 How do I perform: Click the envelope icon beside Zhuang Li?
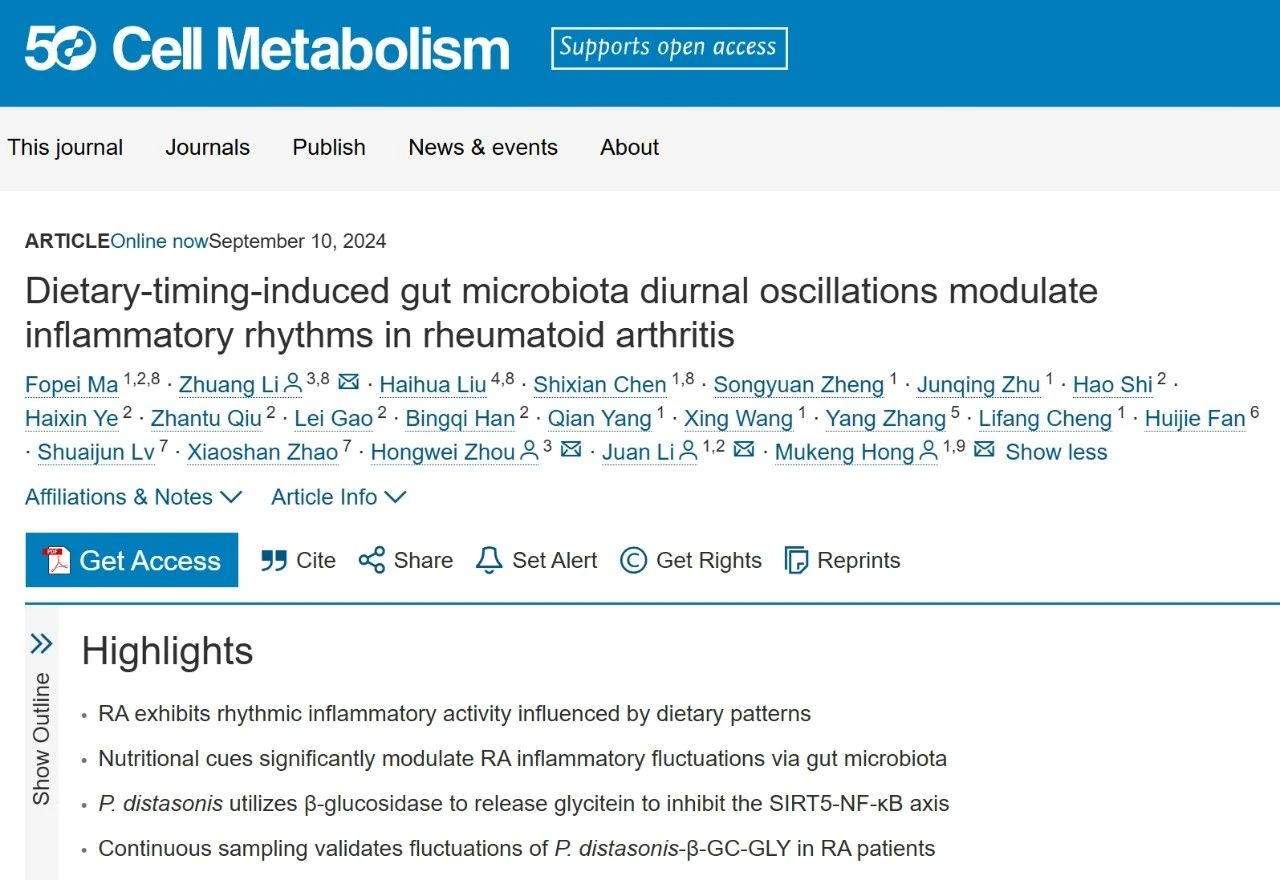(349, 383)
